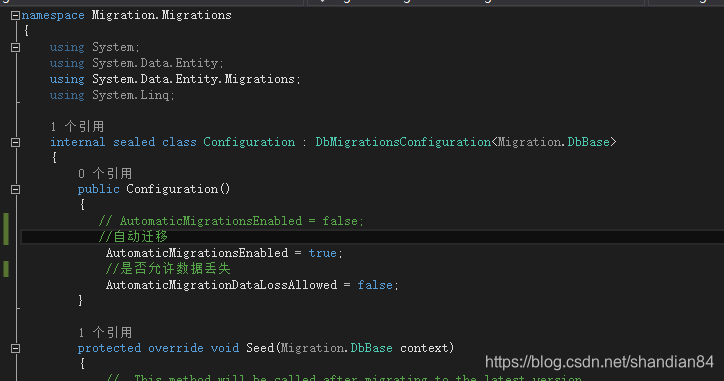This screenshot has height=381, width=724.
Task: Open '1 个引用' CodeLens above class Configuration
Action: tap(77, 127)
